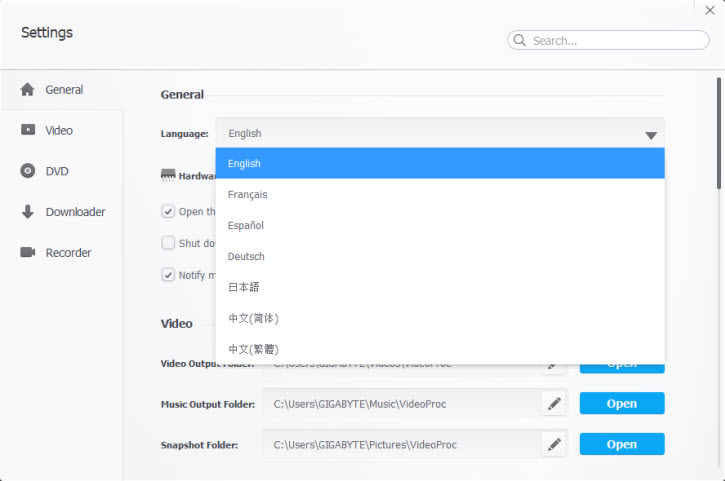Click the magnifier icon in search box
Screen dimensions: 725x481
(x=520, y=41)
